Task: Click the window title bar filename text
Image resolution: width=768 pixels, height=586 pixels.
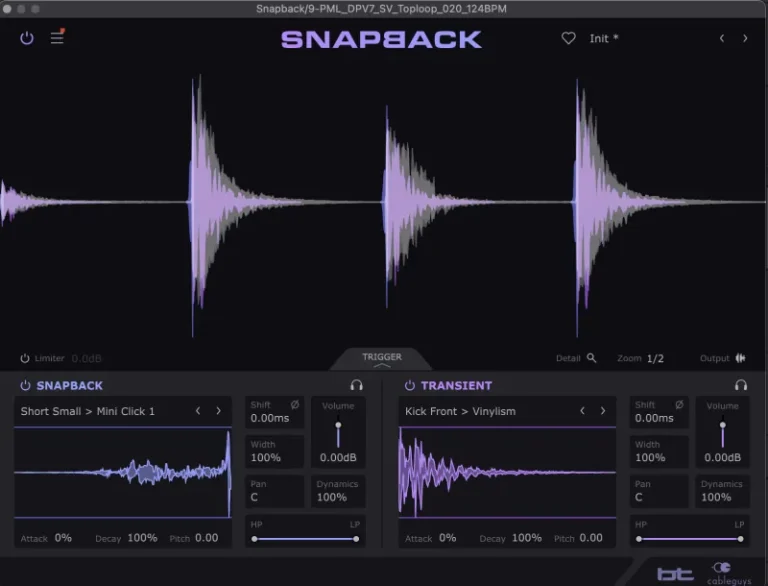Action: tap(382, 9)
